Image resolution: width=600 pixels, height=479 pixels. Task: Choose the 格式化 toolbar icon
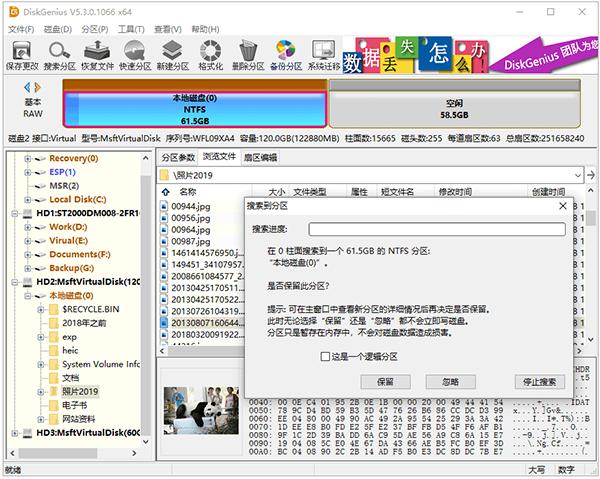pyautogui.click(x=210, y=56)
